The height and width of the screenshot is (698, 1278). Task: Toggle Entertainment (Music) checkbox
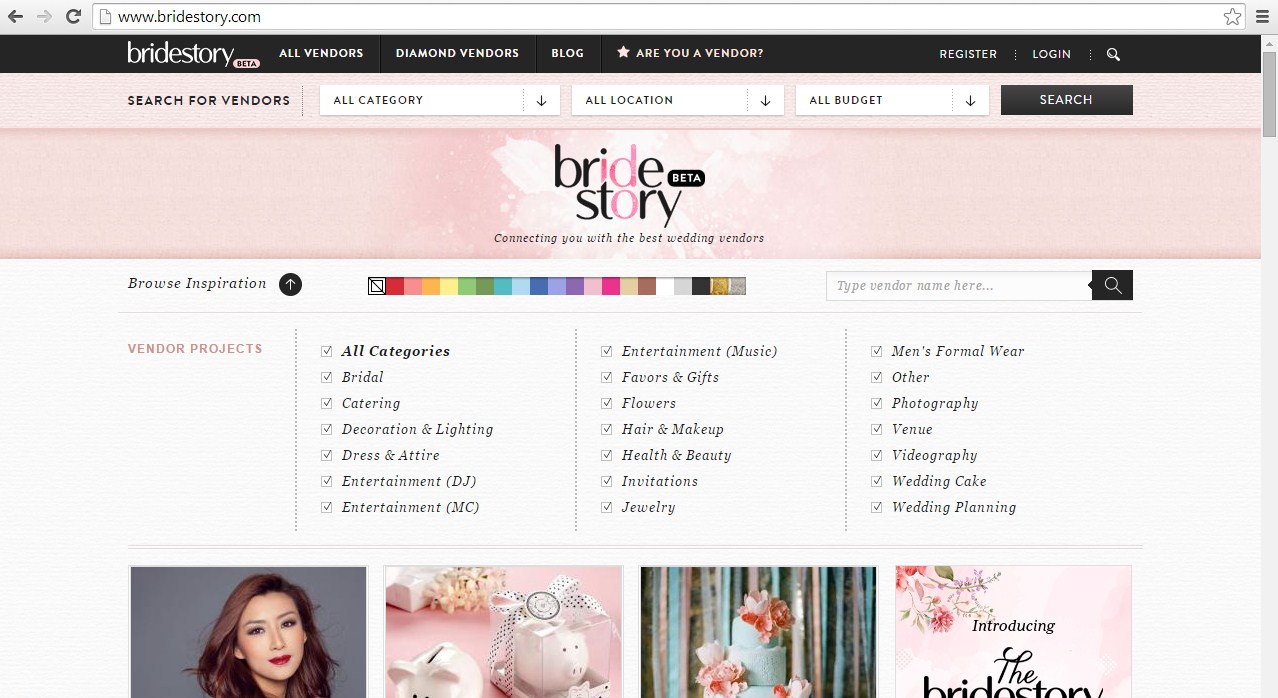[x=607, y=351]
